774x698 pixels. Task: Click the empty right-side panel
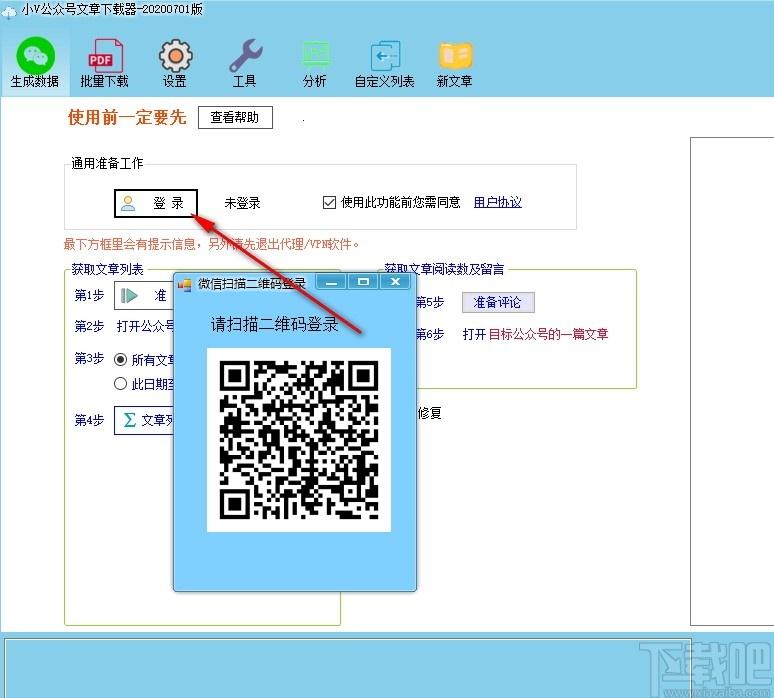(x=732, y=381)
